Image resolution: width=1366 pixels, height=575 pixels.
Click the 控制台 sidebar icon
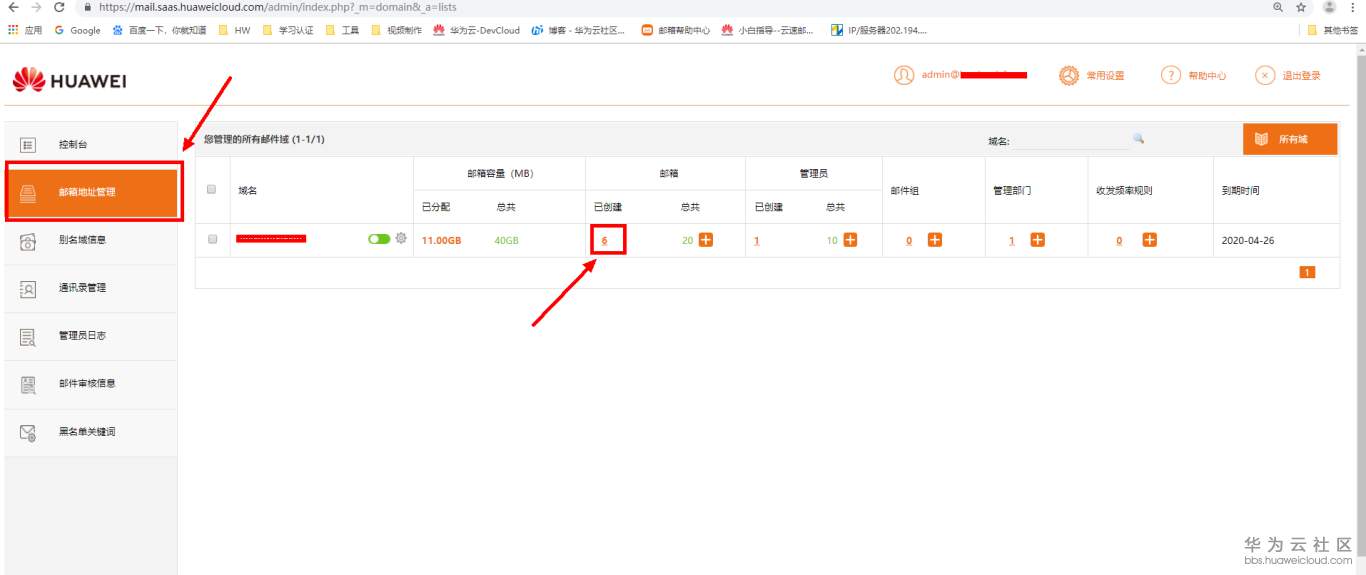pyautogui.click(x=29, y=145)
